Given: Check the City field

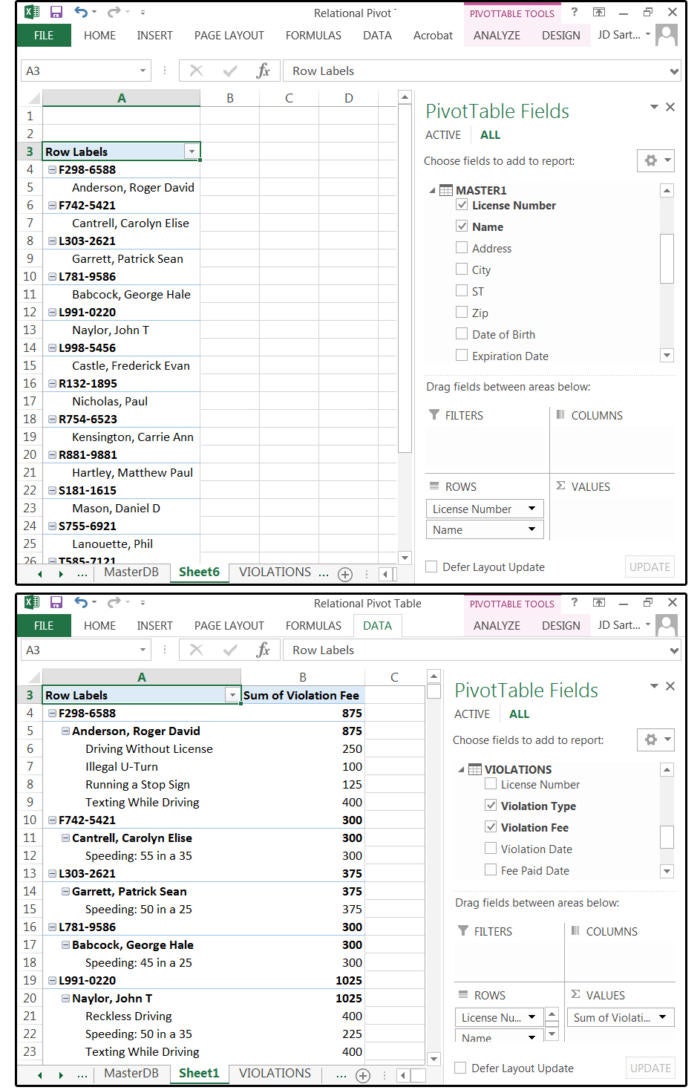Looking at the screenshot, I should click(x=462, y=269).
